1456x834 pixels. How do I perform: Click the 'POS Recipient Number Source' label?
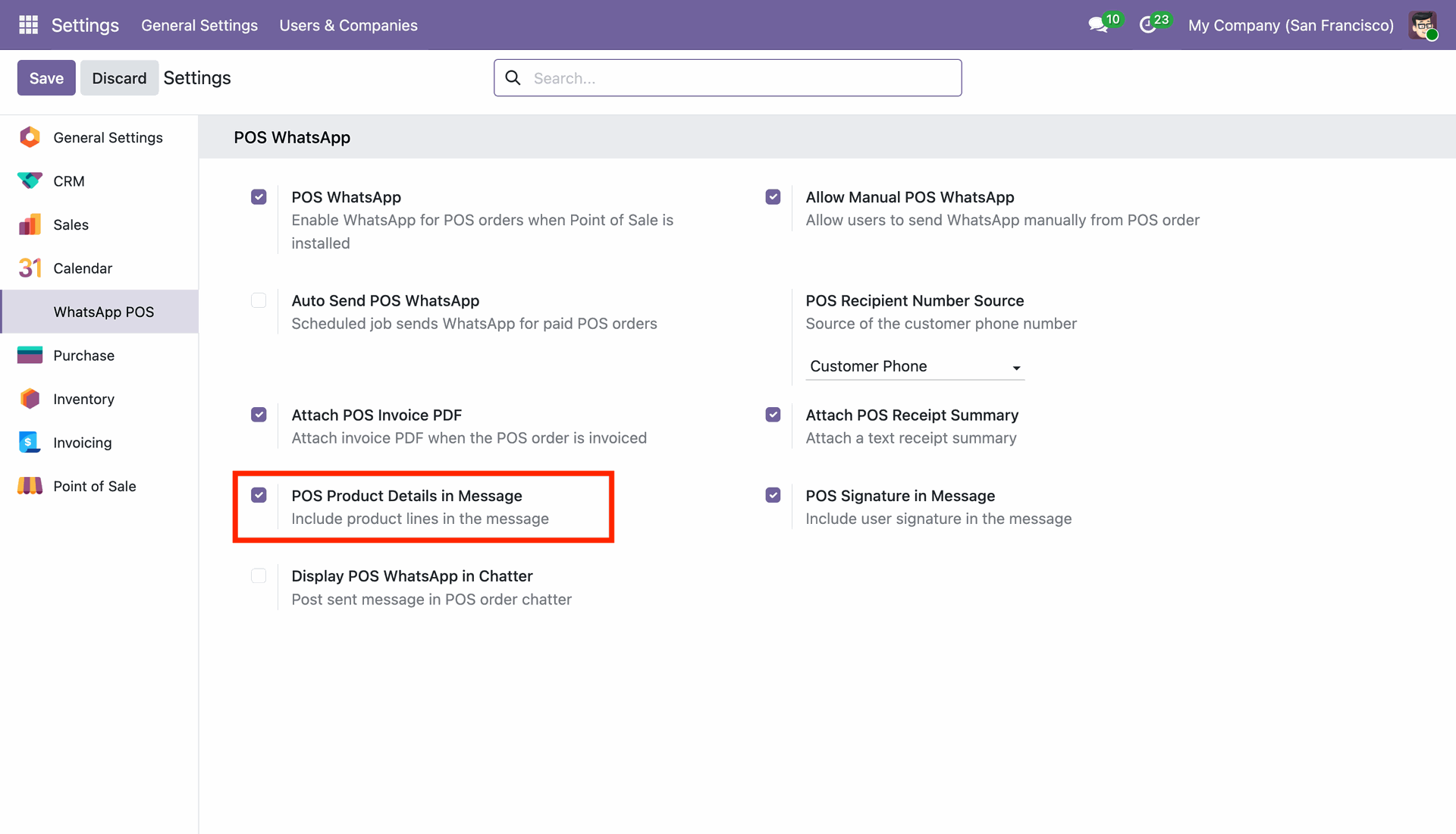[915, 301]
